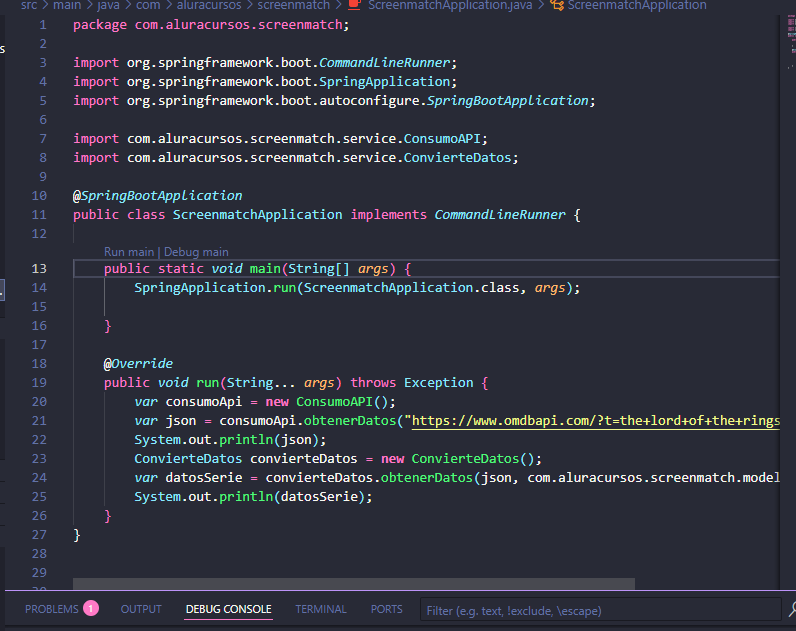Select the DEBUG CONSOLE tab
The width and height of the screenshot is (796, 631).
point(228,609)
